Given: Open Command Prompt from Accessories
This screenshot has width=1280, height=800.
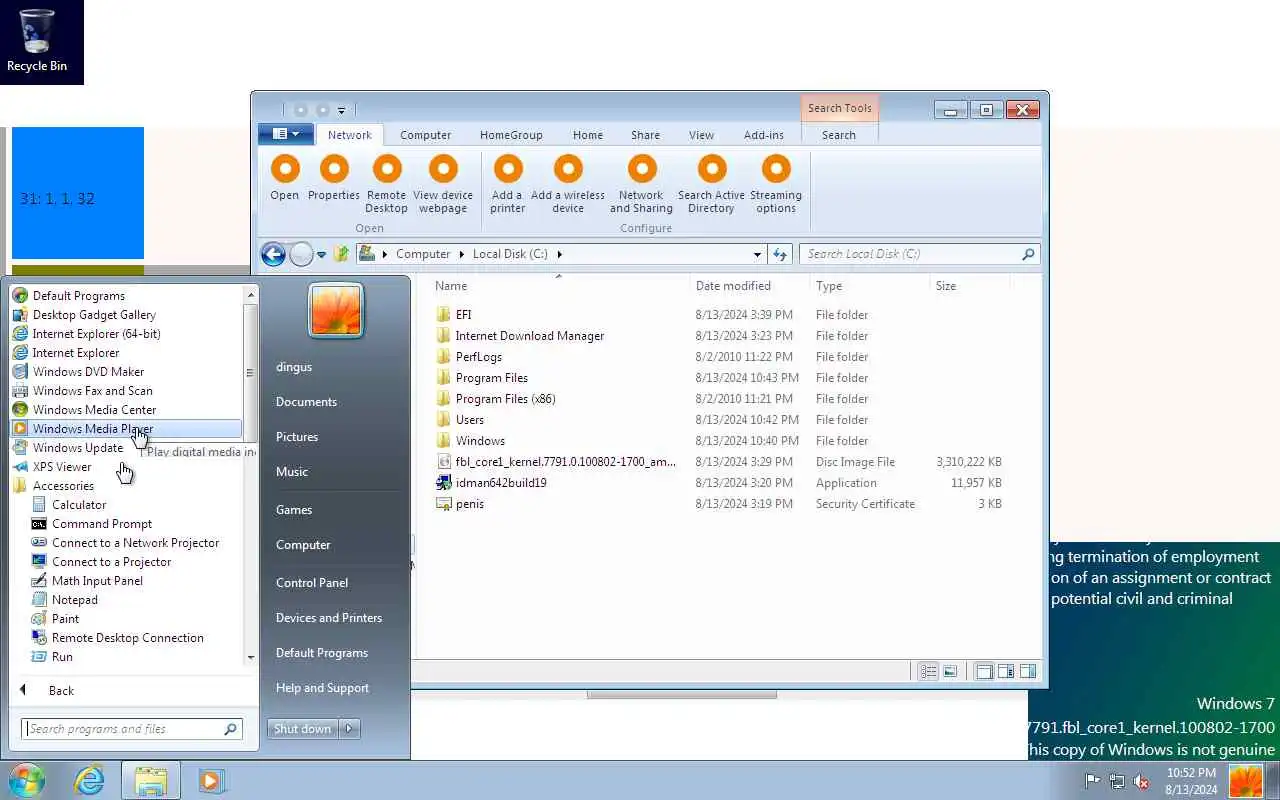Looking at the screenshot, I should pyautogui.click(x=91, y=524).
